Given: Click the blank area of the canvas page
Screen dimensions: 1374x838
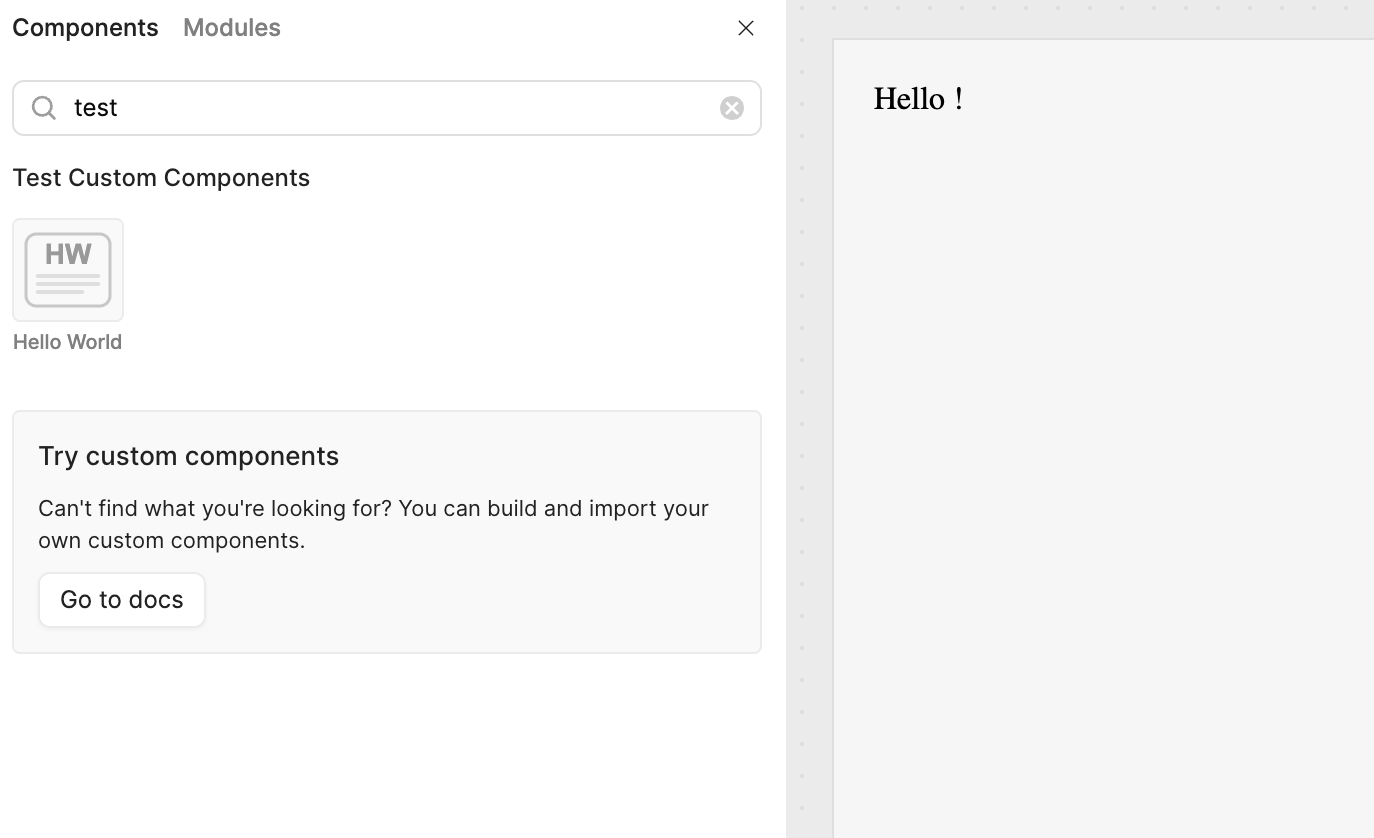Looking at the screenshot, I should (1100, 450).
